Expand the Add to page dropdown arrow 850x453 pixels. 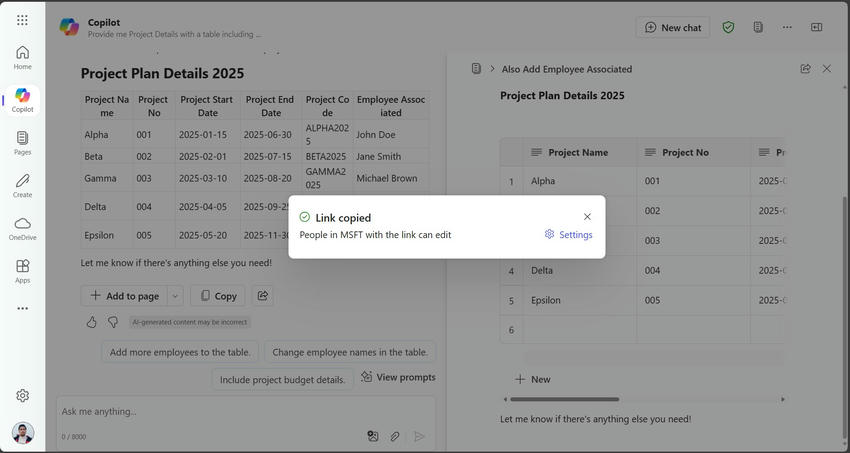coord(175,296)
